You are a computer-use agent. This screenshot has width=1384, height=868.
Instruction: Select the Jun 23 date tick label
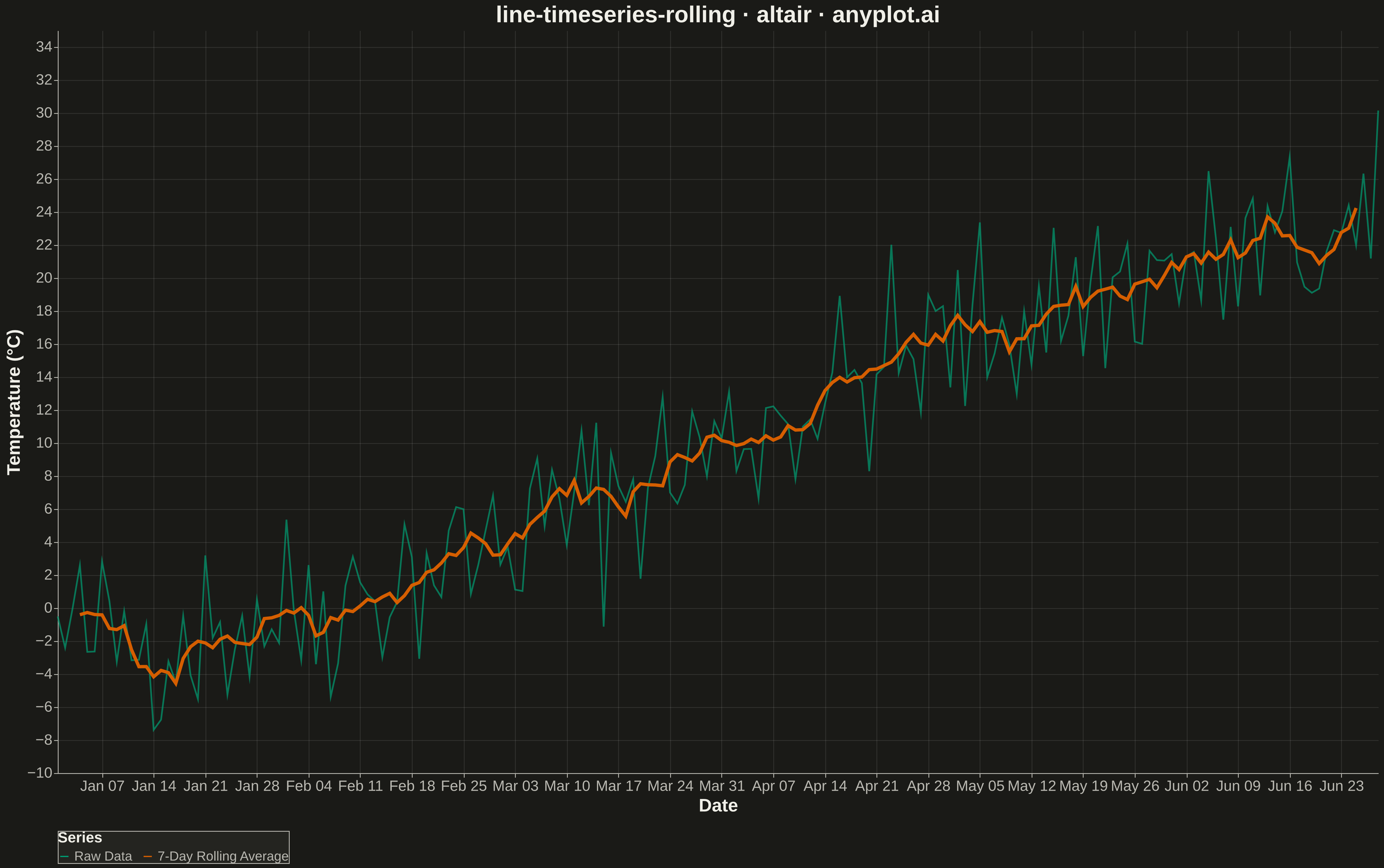[x=1342, y=786]
